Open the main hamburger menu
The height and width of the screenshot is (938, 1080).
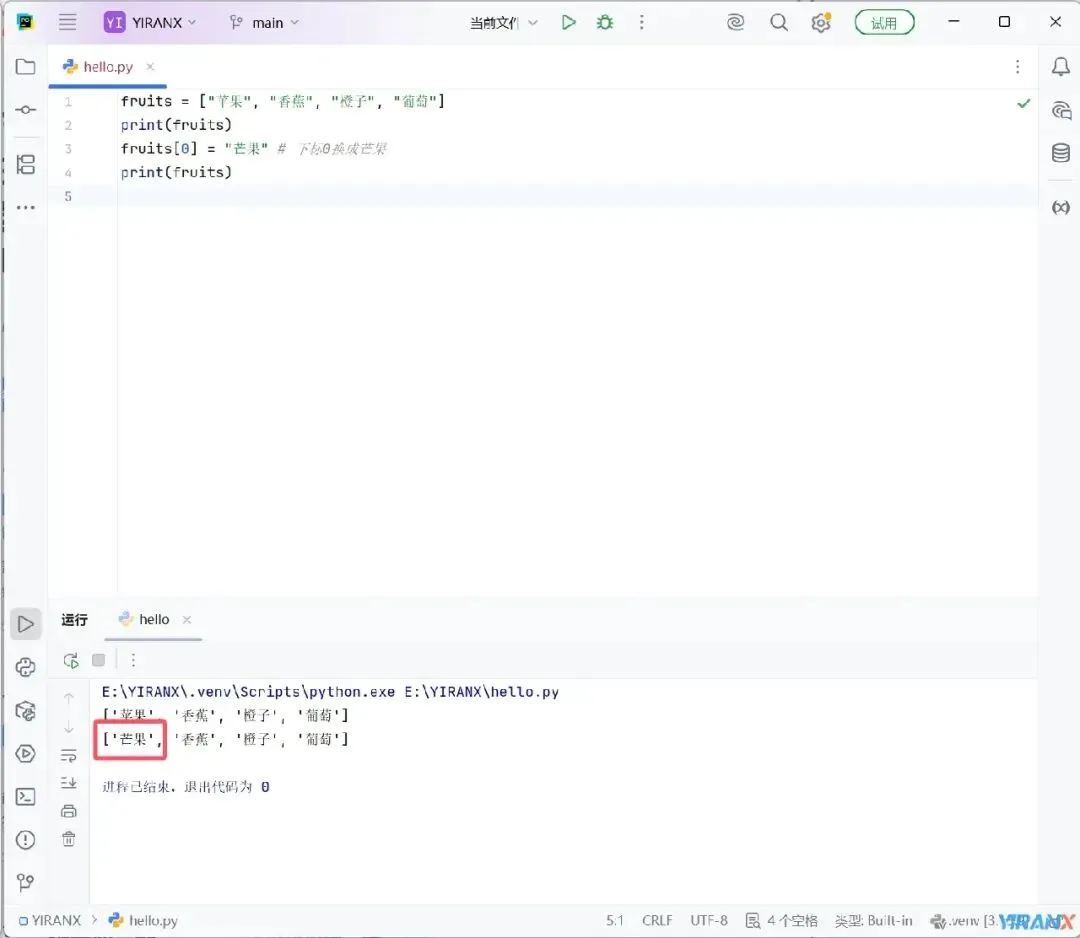click(x=68, y=23)
